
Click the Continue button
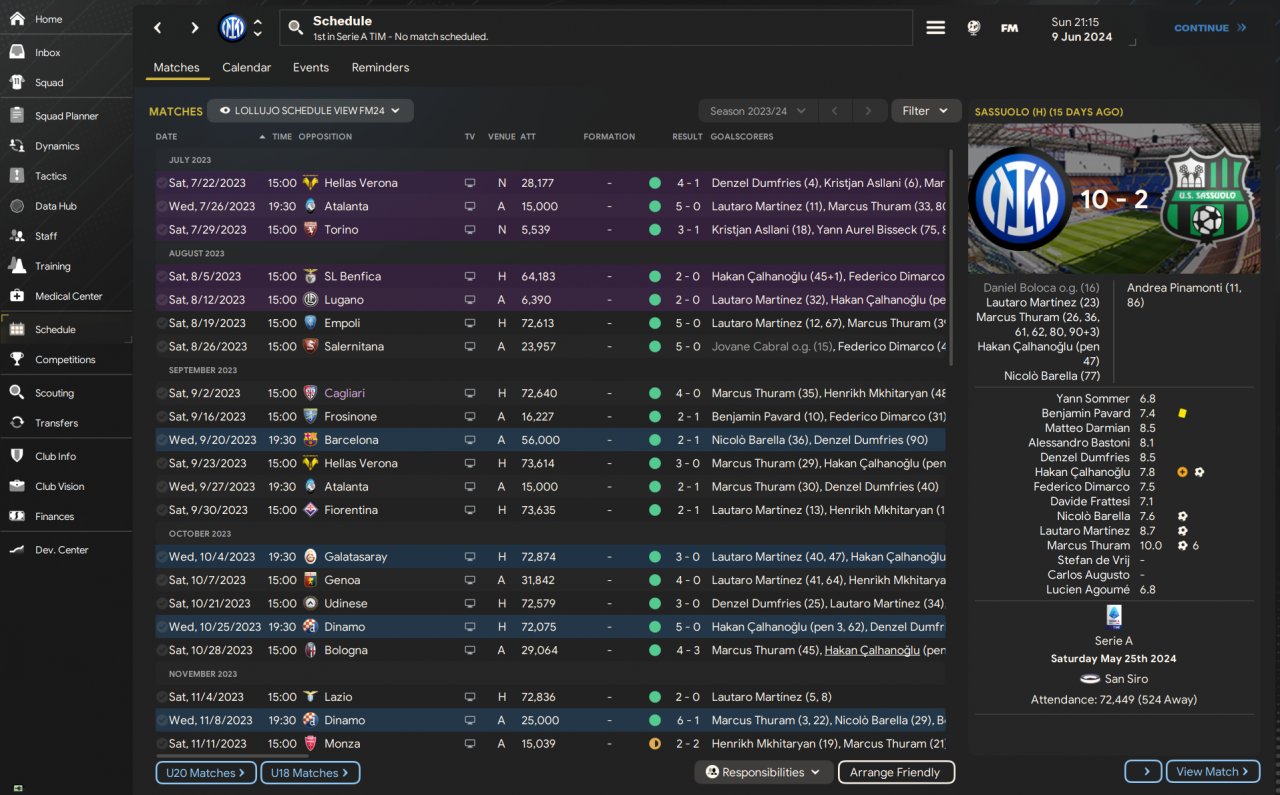[1211, 28]
